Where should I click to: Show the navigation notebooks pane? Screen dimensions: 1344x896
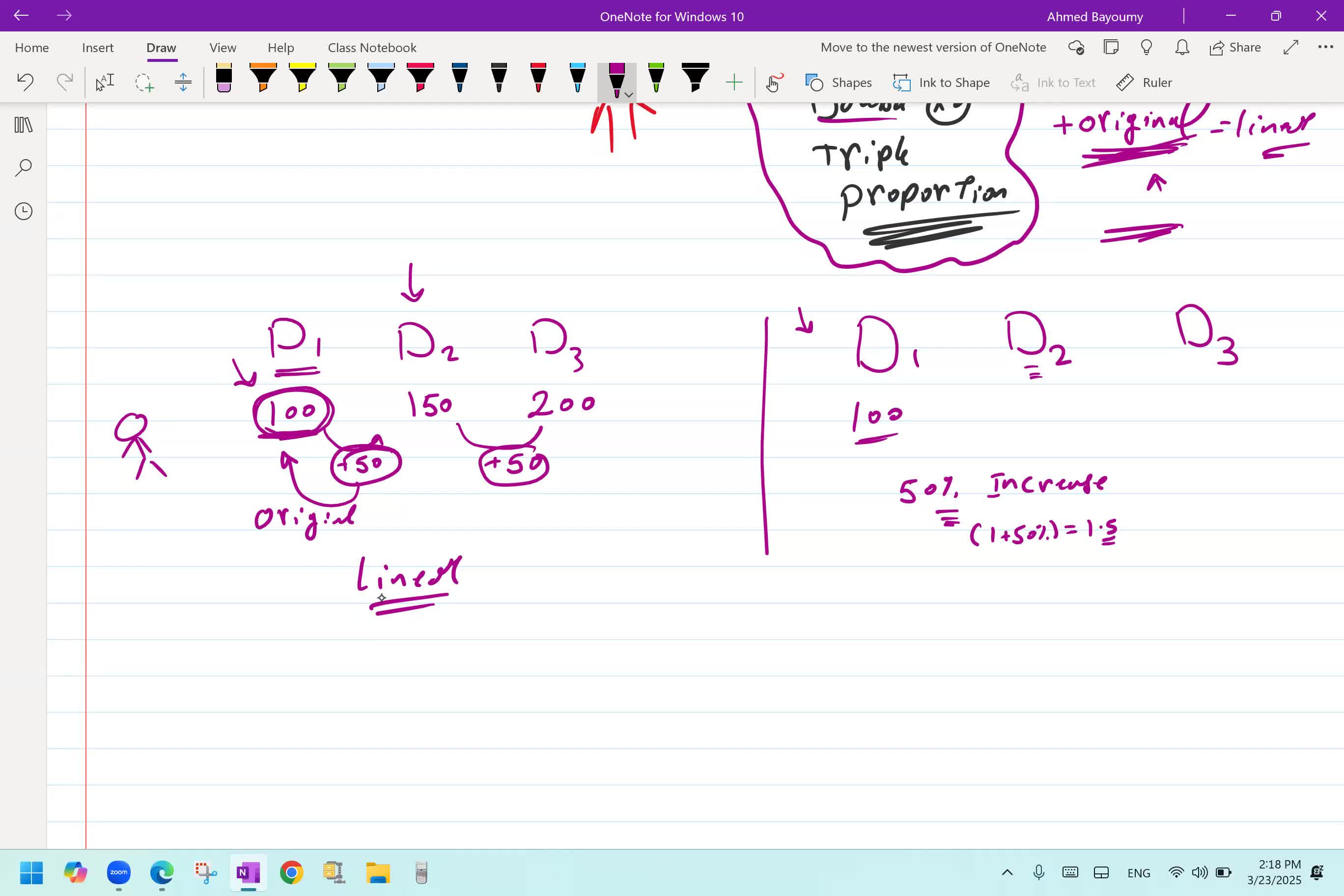(24, 125)
